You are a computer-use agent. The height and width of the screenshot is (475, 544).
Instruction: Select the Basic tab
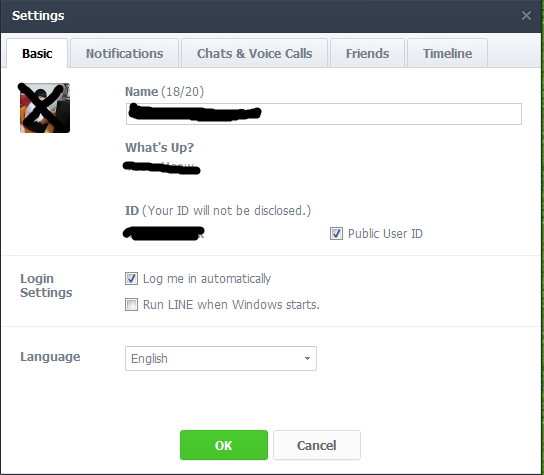37,53
